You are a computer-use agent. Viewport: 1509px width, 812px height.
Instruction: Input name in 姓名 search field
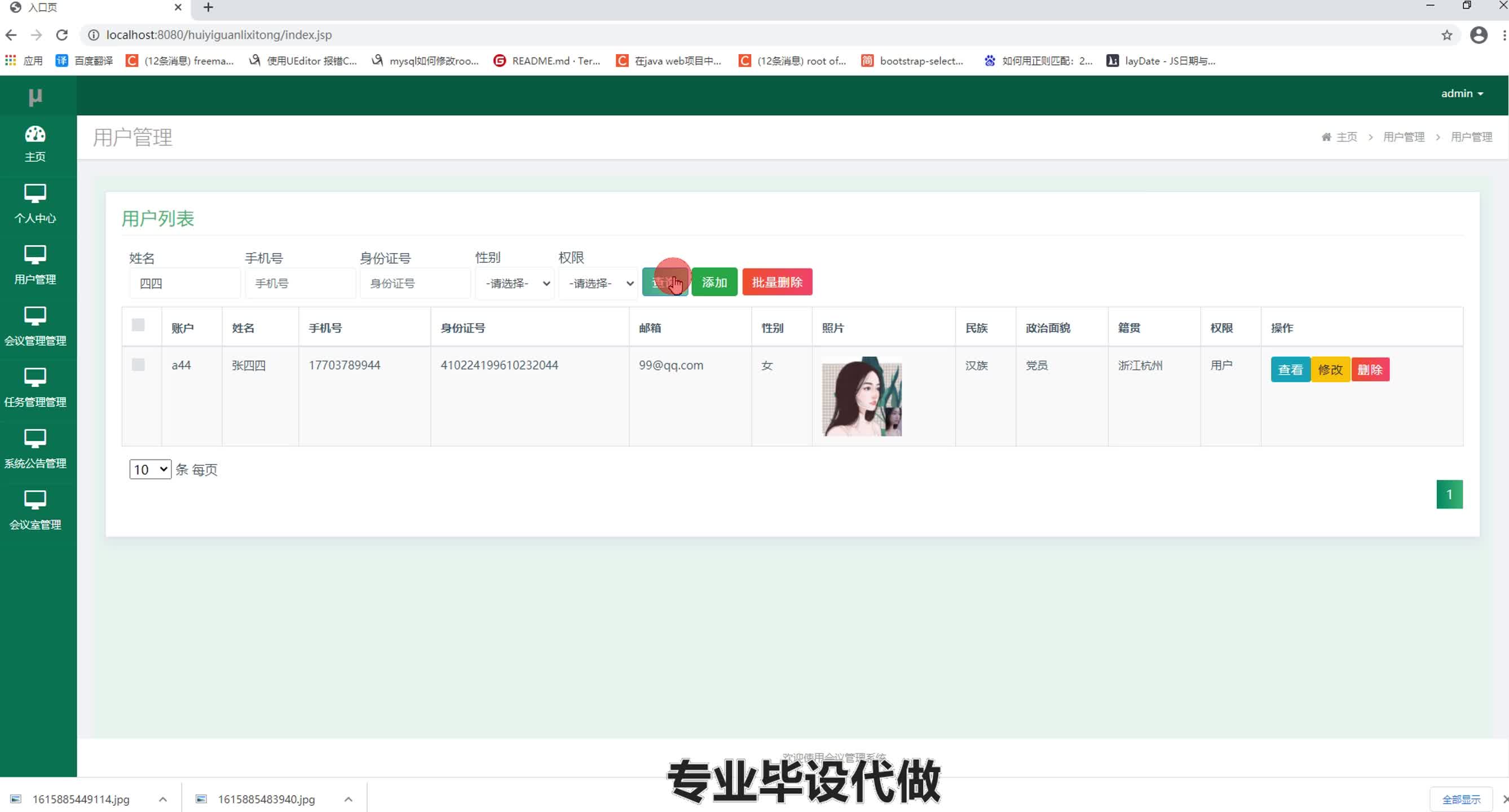(184, 283)
